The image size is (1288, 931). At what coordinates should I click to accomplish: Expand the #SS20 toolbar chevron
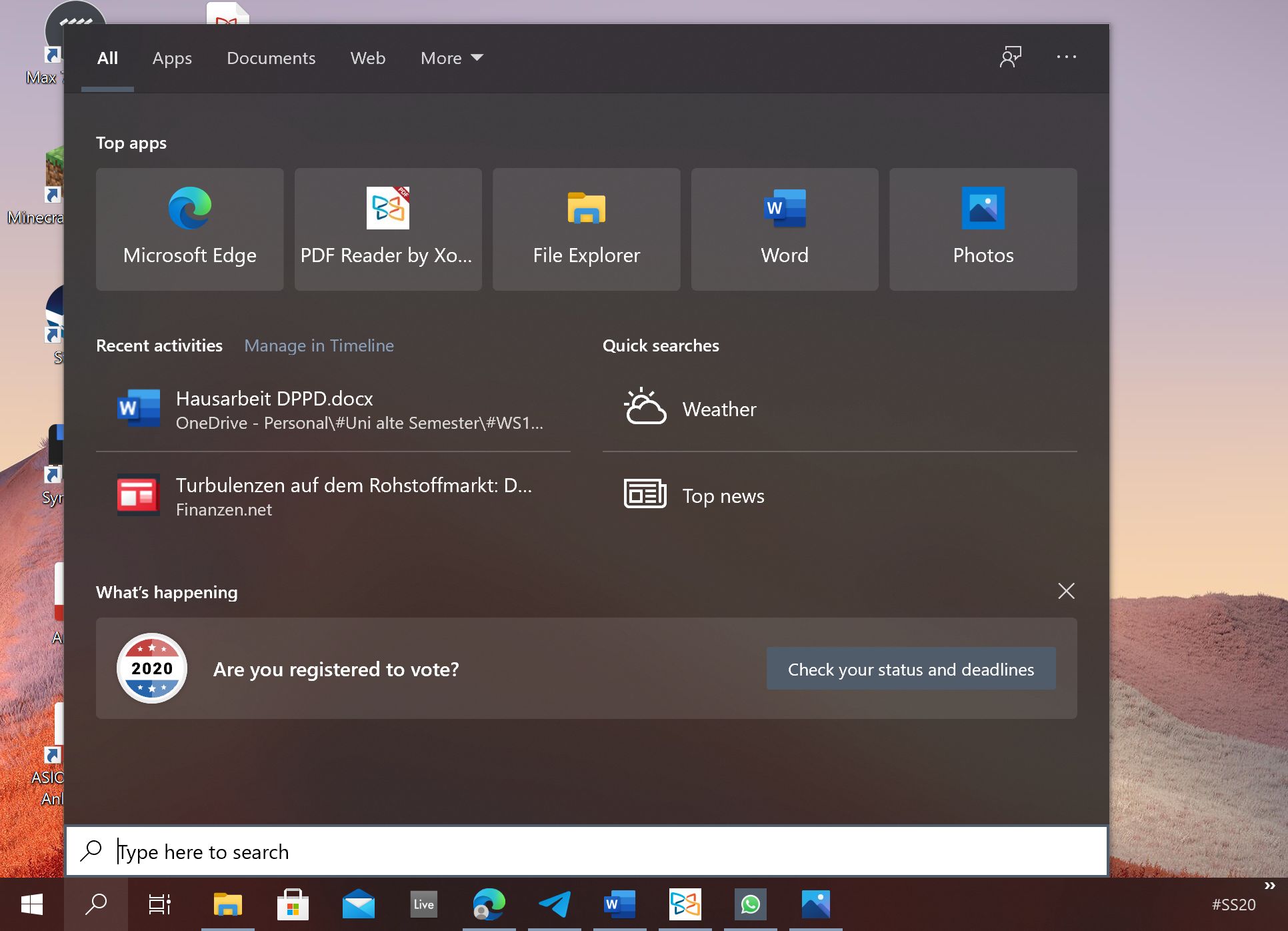[1269, 886]
